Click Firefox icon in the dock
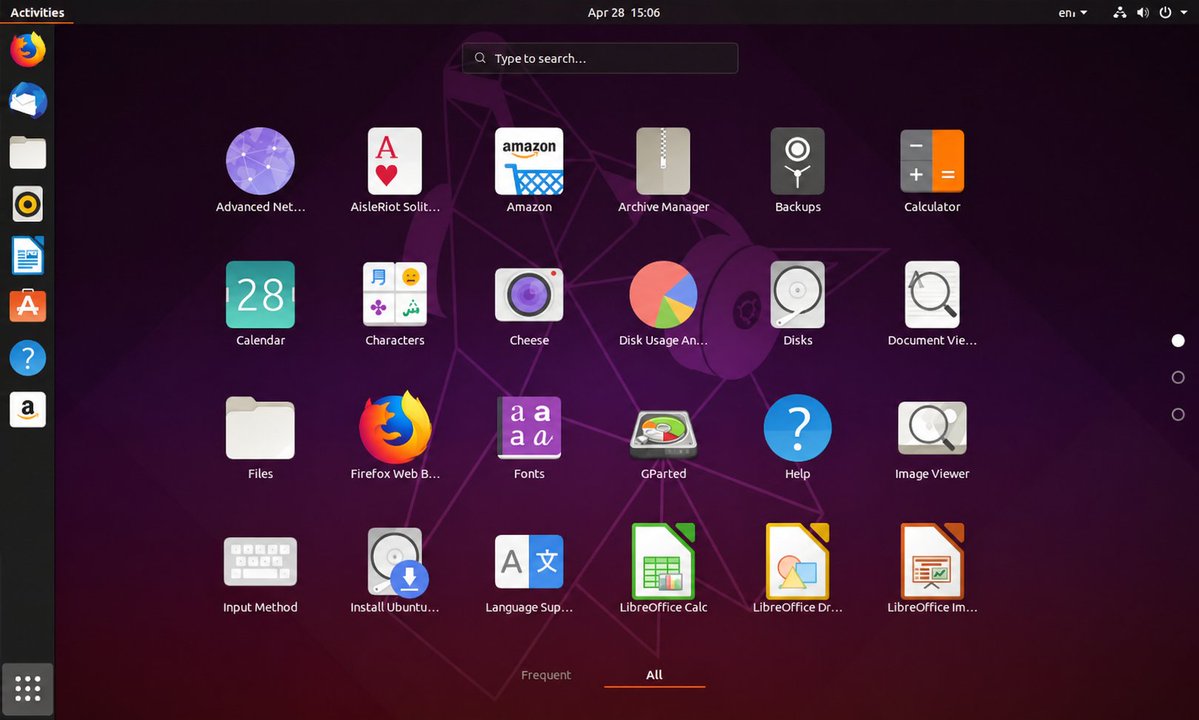Image resolution: width=1199 pixels, height=720 pixels. click(28, 50)
